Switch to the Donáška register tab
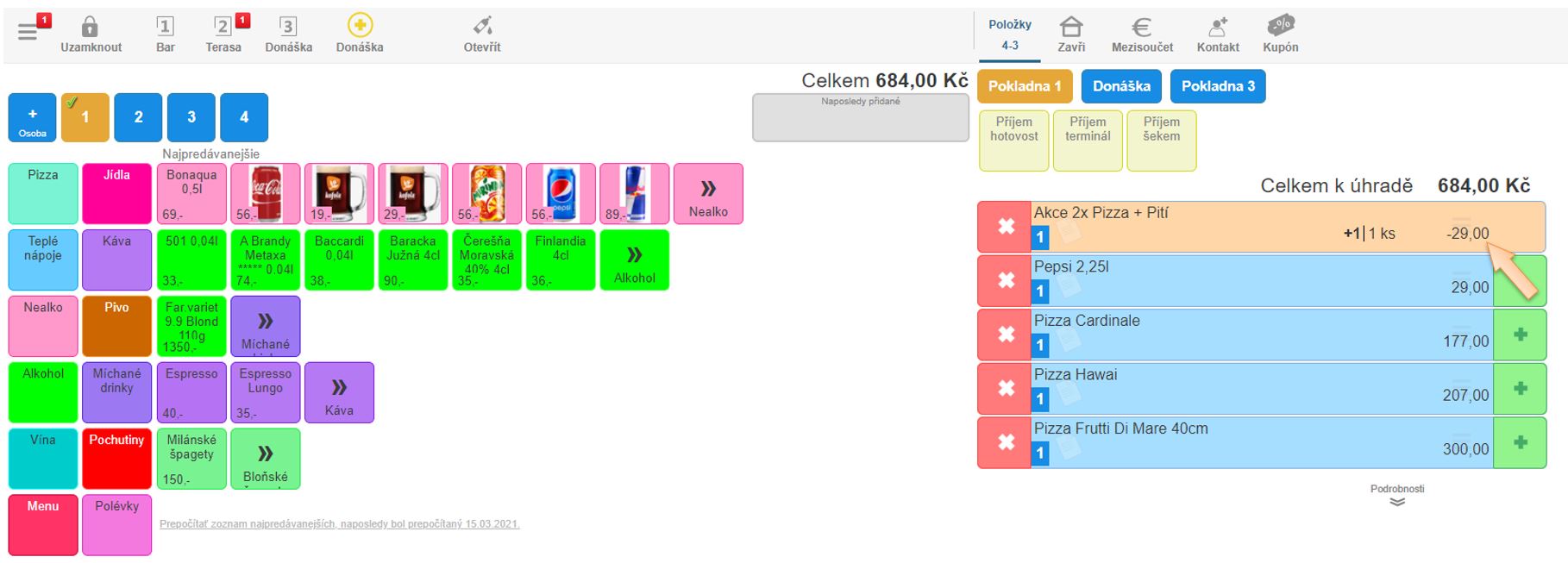The width and height of the screenshot is (1568, 563). coord(1121,86)
